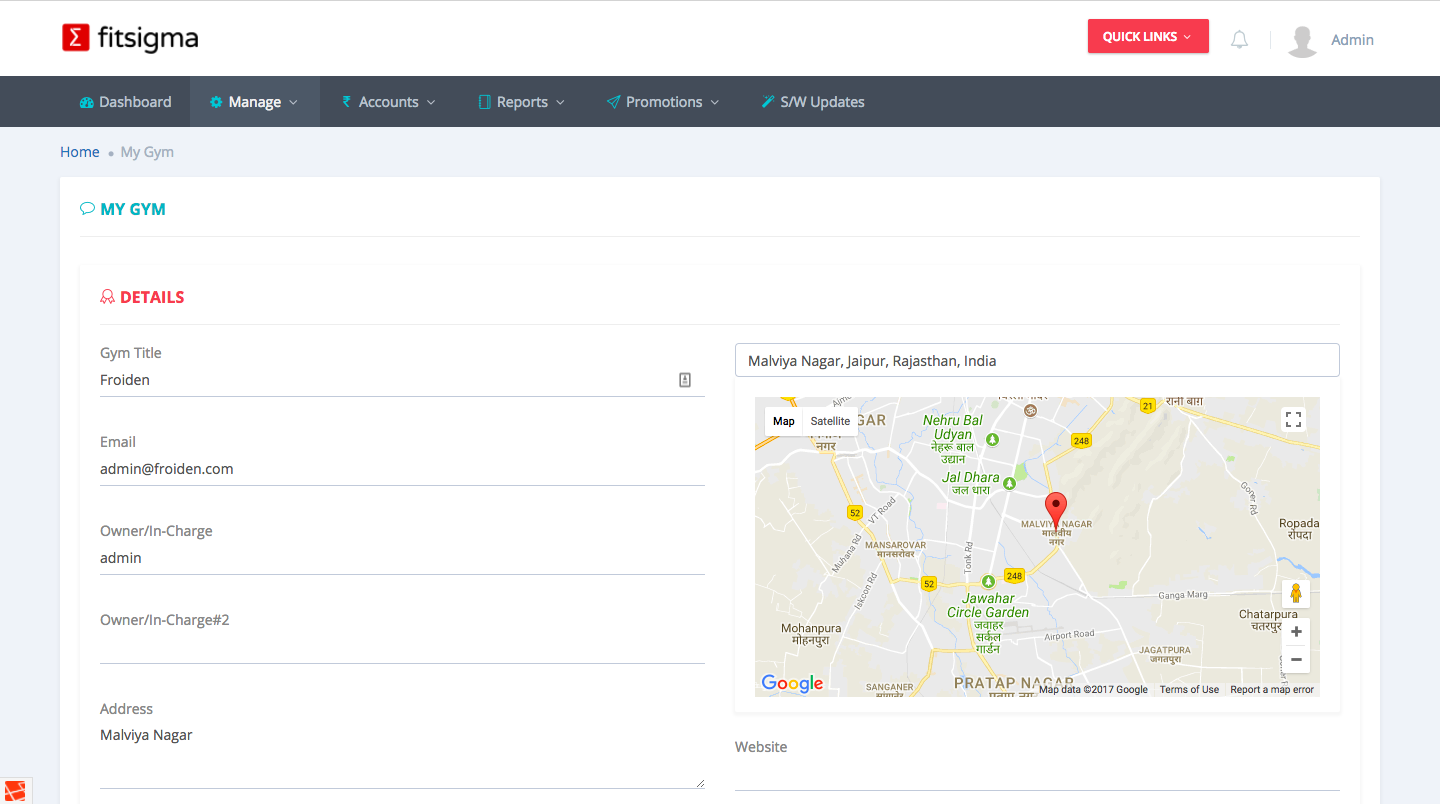The width and height of the screenshot is (1440, 804).
Task: Open the S/W Updates page
Action: click(x=812, y=102)
